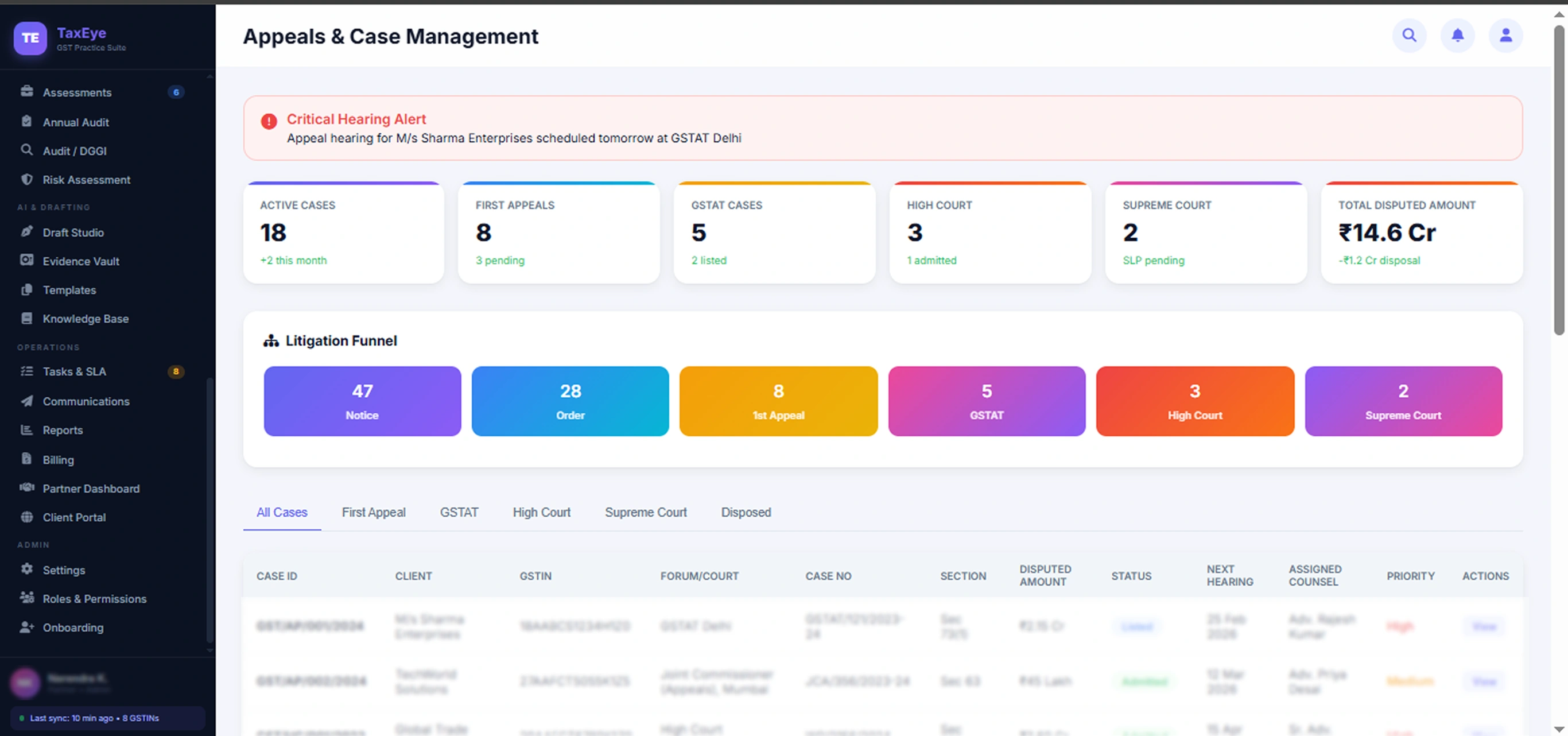1568x736 pixels.
Task: Select the GSTAT cases tab
Action: click(x=459, y=512)
